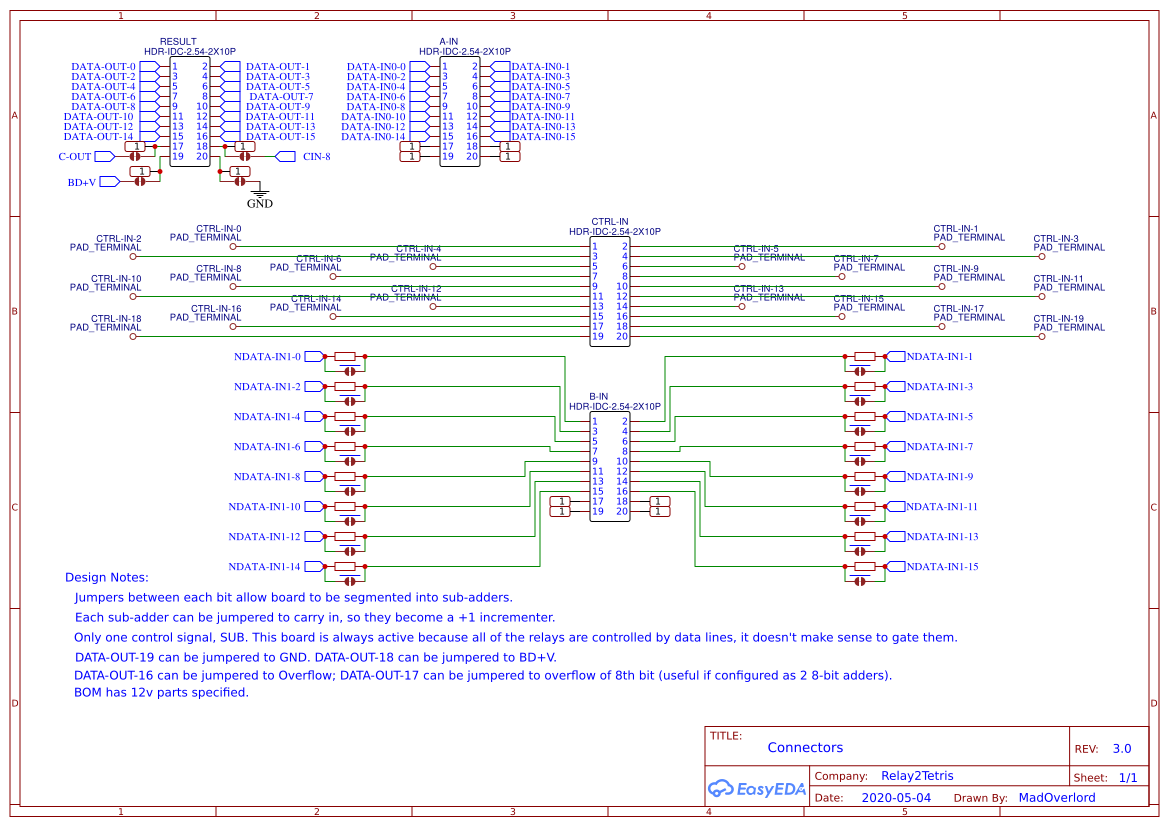
Task: Click the EasyEDA logo in the title block
Action: [757, 789]
